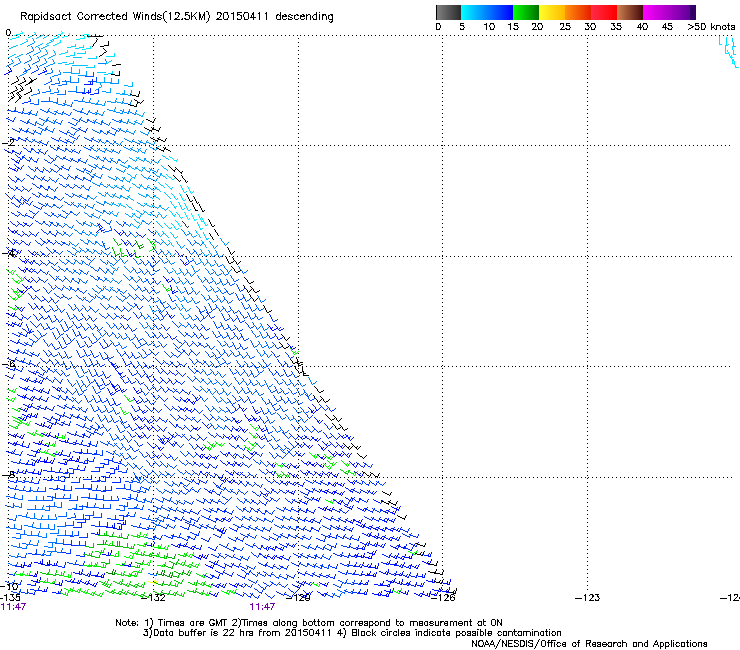Screen dimensions: 740x650
Task: Click the gray 0-5 knots color swatch
Action: click(x=448, y=12)
